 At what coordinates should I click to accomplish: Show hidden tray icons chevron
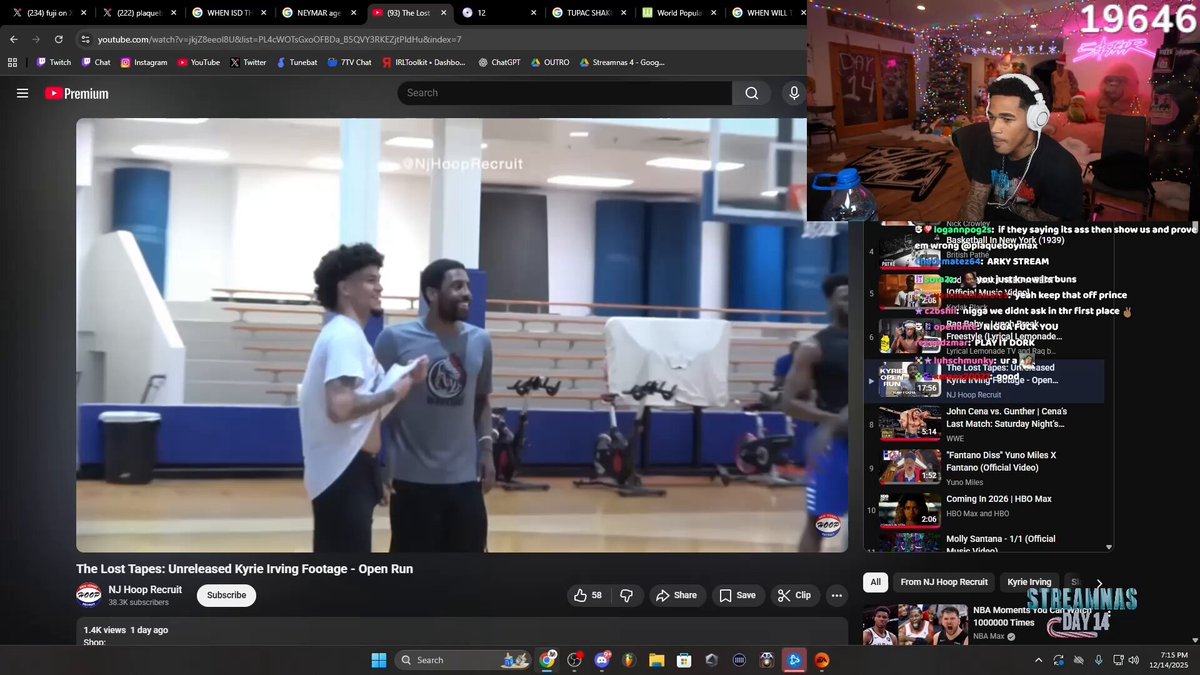coord(1038,660)
